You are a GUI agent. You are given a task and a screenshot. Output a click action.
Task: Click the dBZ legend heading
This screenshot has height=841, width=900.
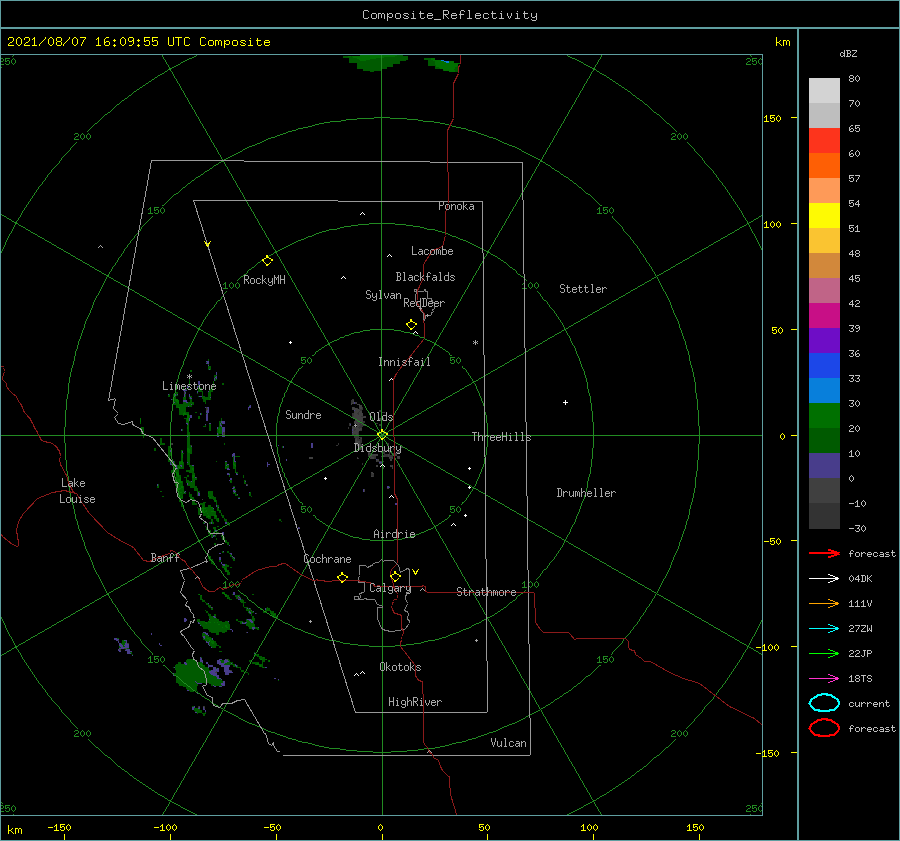pos(848,54)
